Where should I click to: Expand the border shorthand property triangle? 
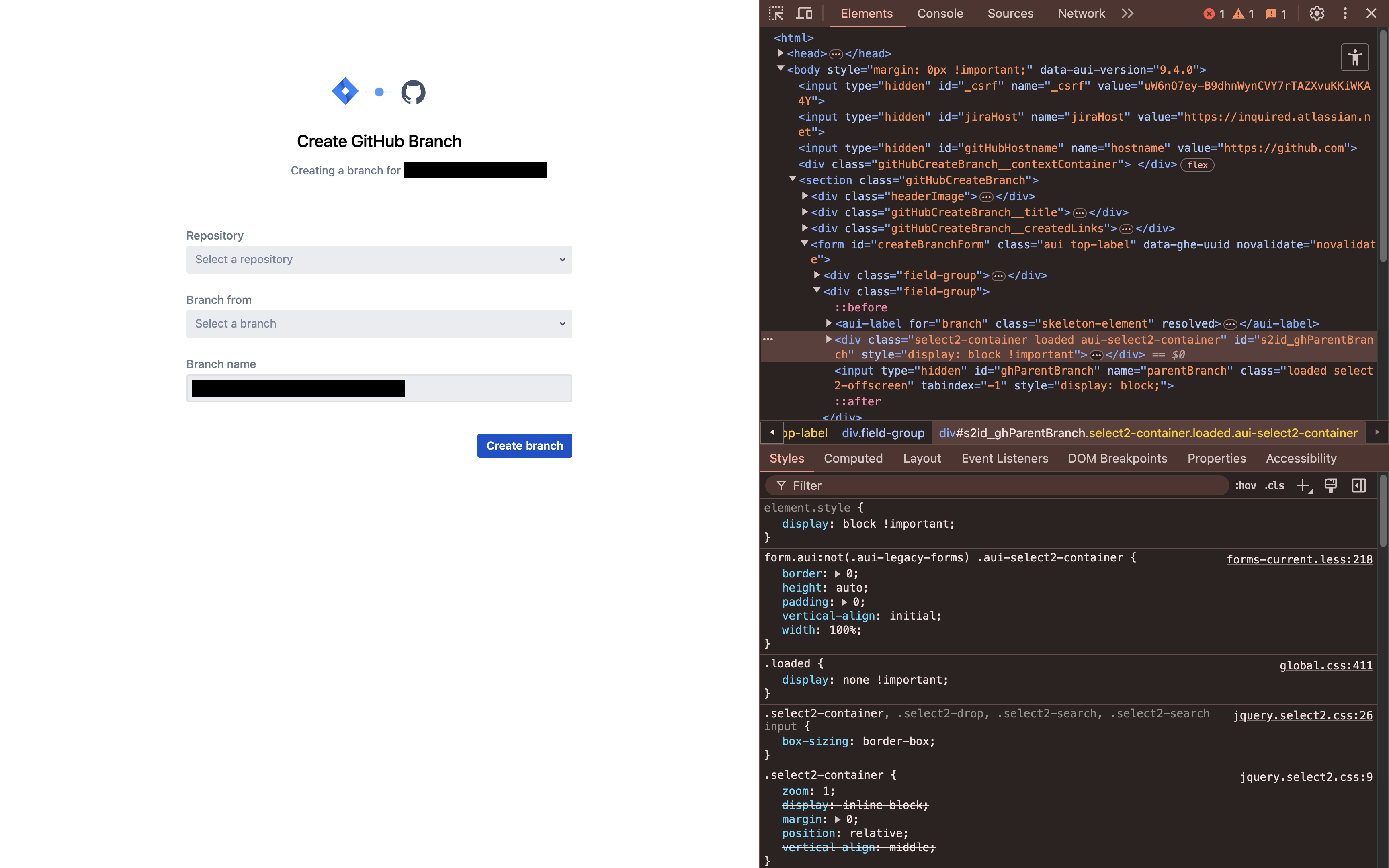tap(838, 574)
